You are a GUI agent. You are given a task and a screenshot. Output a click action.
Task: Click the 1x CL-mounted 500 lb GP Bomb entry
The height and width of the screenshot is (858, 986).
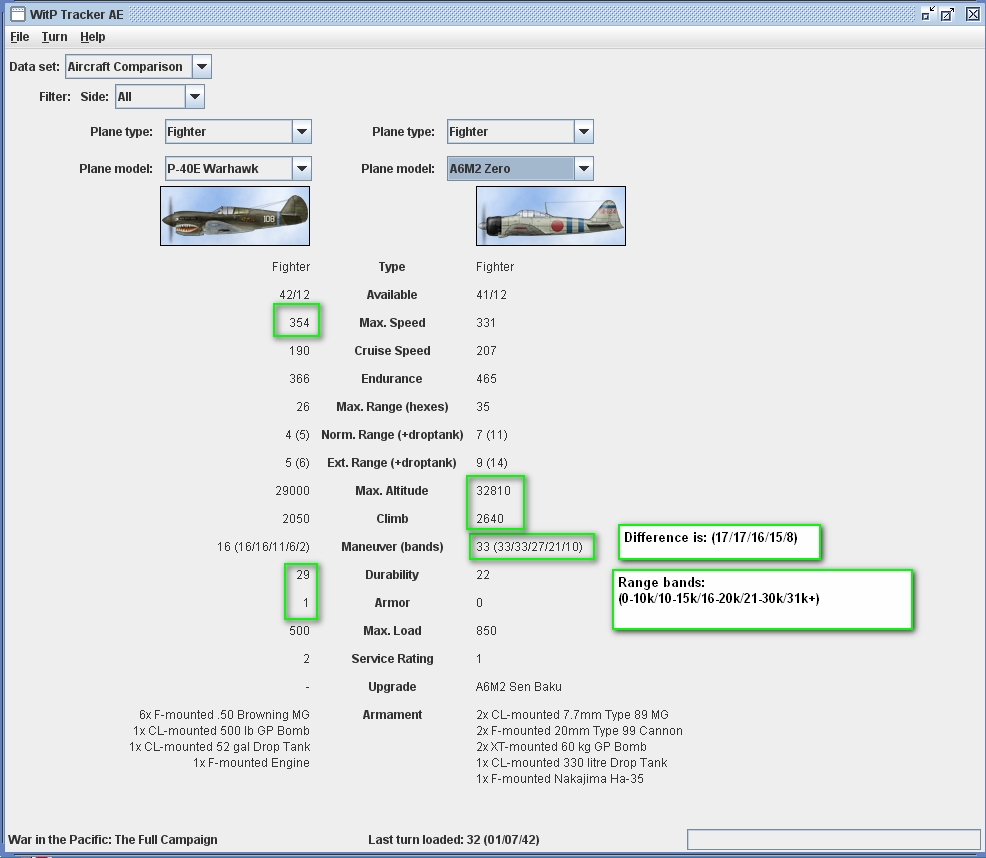(x=221, y=730)
